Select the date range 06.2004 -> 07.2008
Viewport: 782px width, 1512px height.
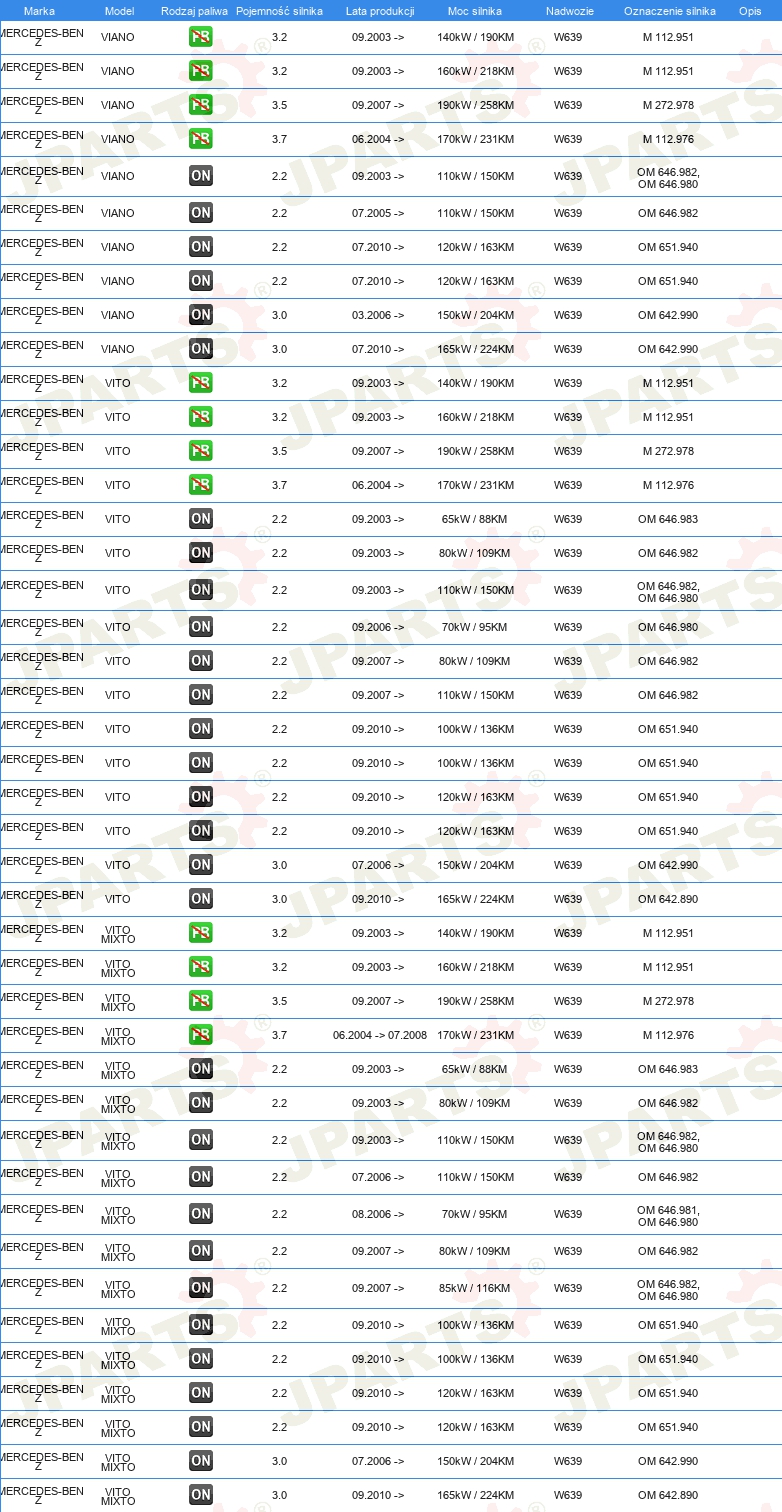380,1035
